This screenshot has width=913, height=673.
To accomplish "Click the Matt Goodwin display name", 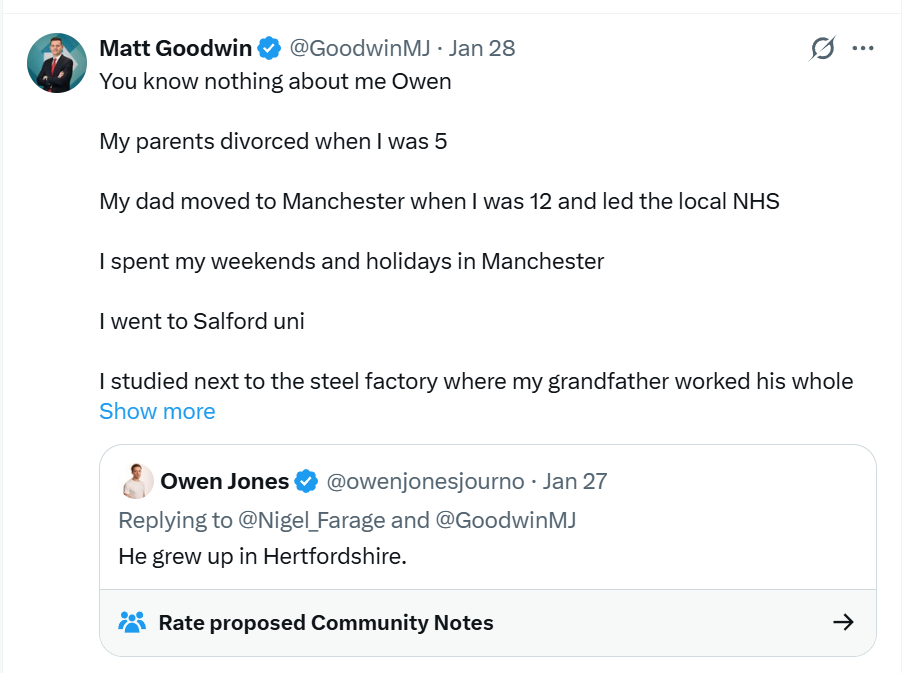I will (x=174, y=47).
